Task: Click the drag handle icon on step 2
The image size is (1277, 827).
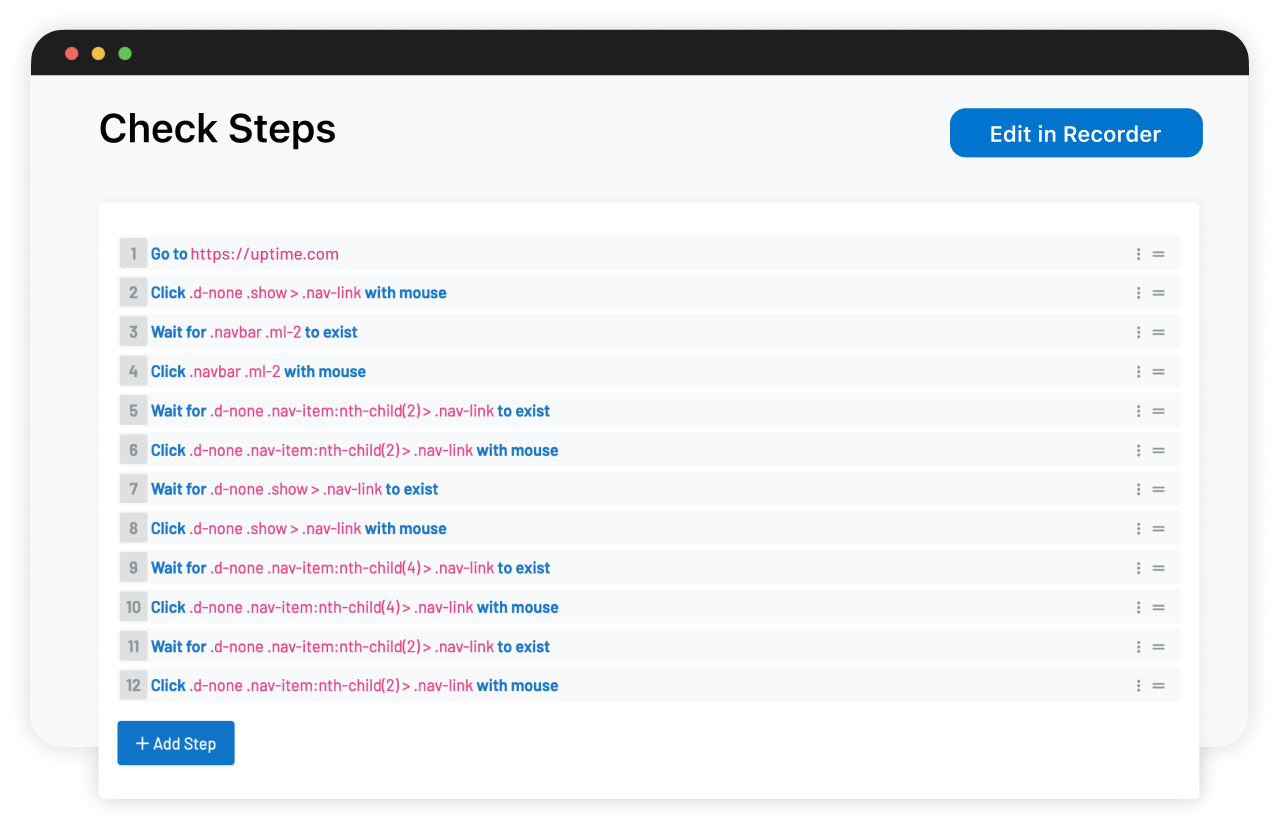Action: point(1158,293)
